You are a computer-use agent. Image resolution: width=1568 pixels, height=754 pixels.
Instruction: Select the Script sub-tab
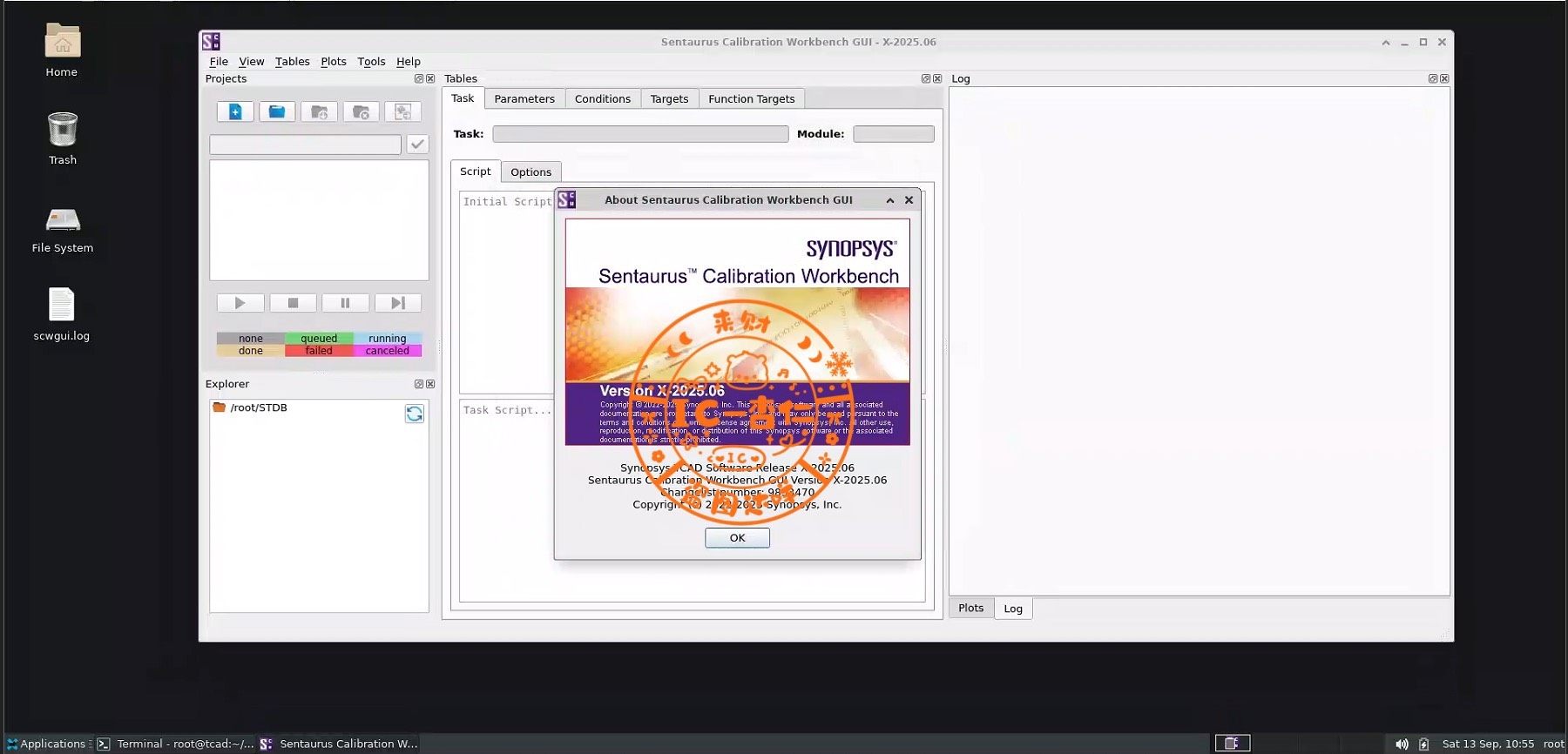coord(476,172)
